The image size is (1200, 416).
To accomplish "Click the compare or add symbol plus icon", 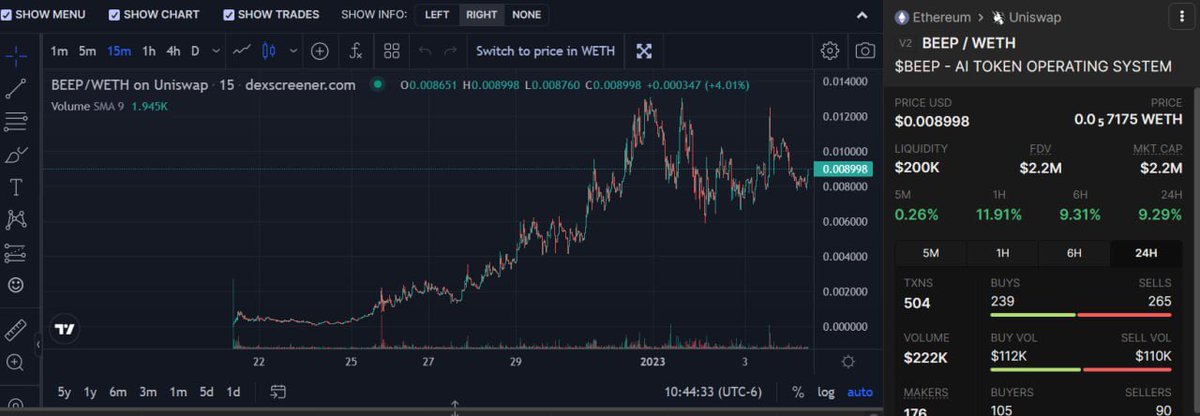I will click(x=320, y=50).
